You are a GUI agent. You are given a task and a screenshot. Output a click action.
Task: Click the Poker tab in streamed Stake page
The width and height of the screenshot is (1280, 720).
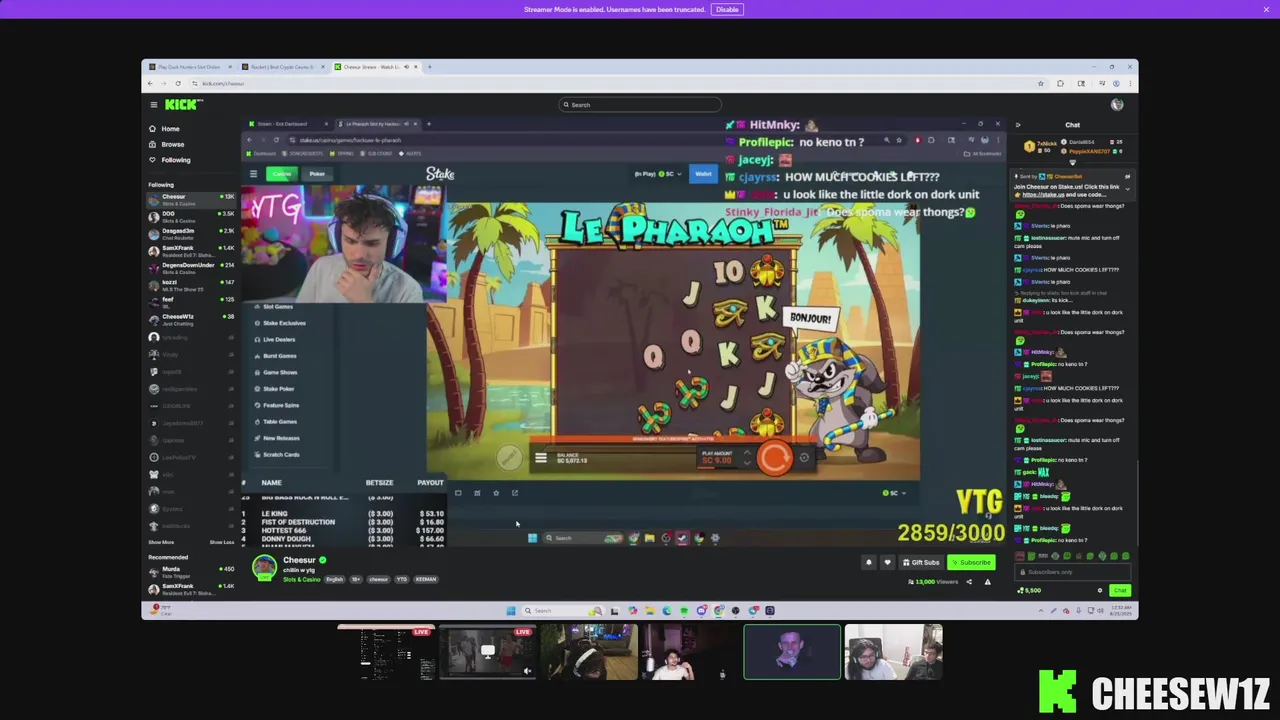pos(316,174)
